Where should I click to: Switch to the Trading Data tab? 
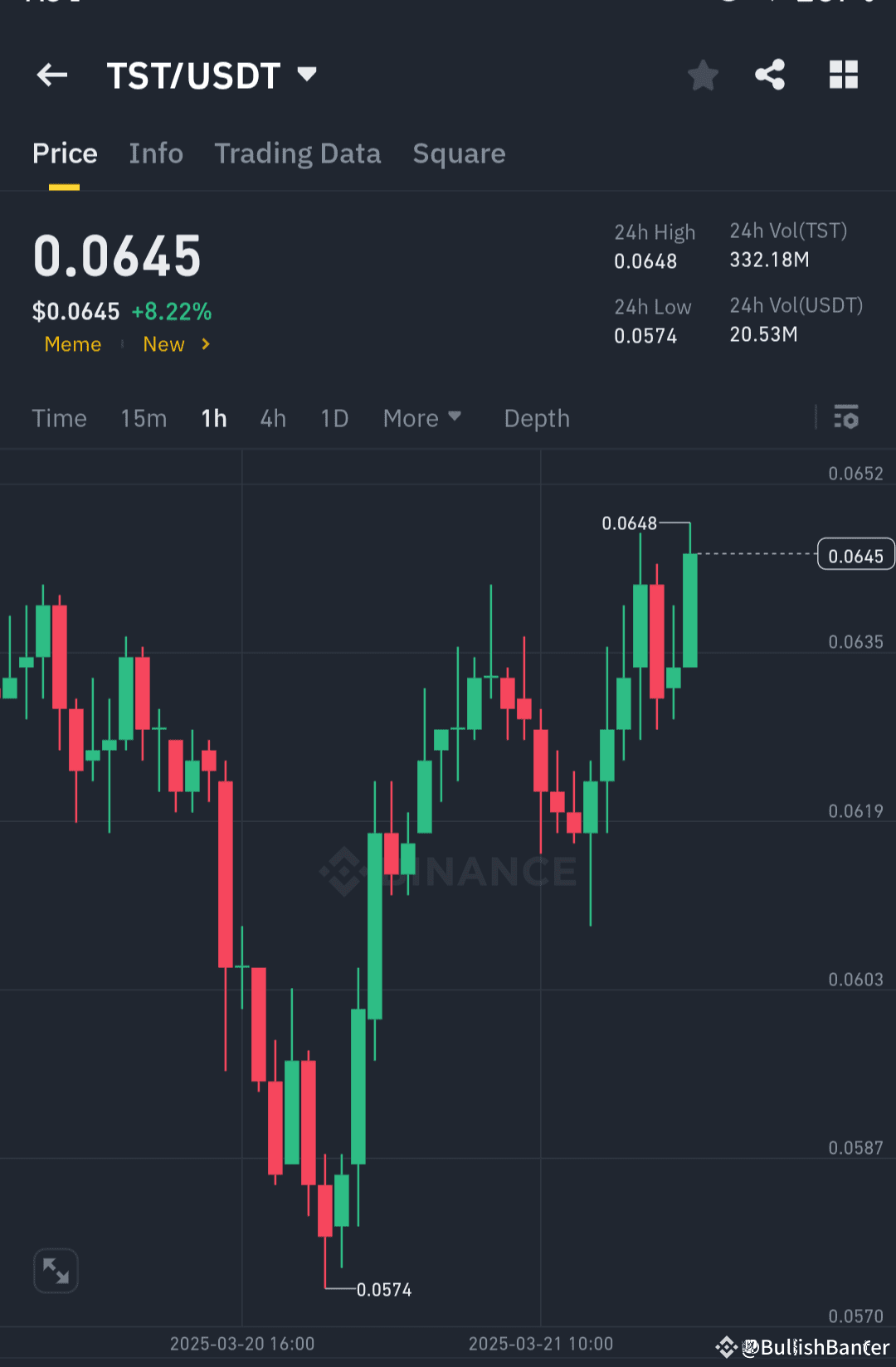(x=297, y=153)
